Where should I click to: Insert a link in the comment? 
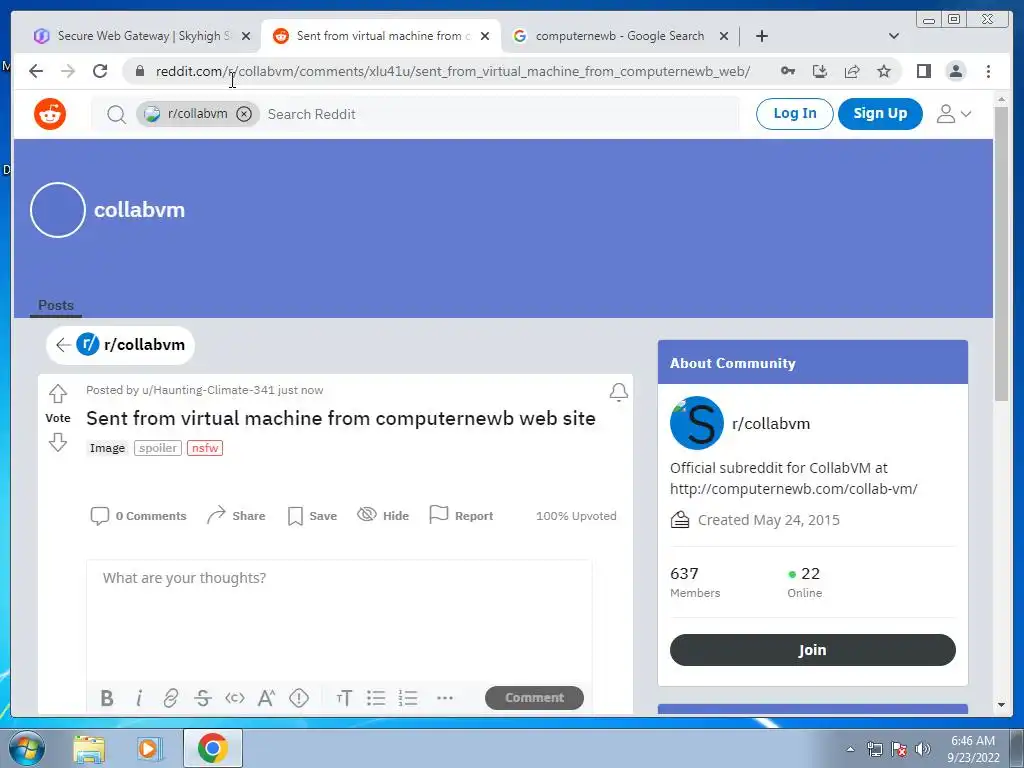tap(170, 698)
